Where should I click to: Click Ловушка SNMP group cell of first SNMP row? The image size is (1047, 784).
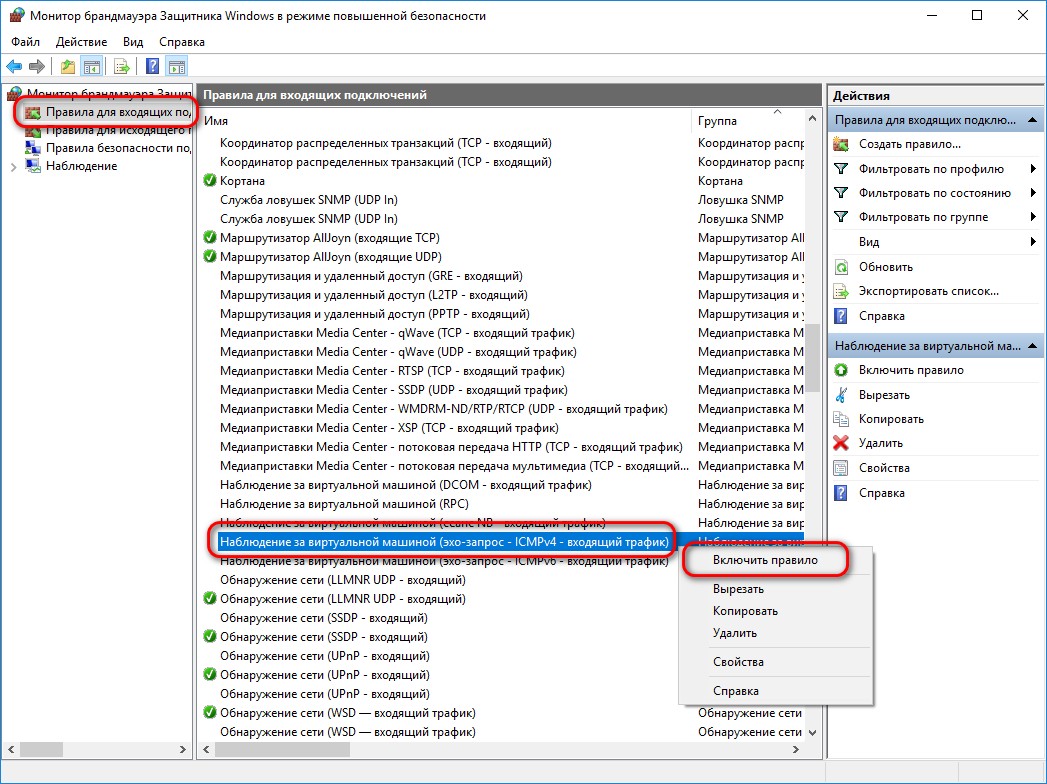click(x=741, y=200)
